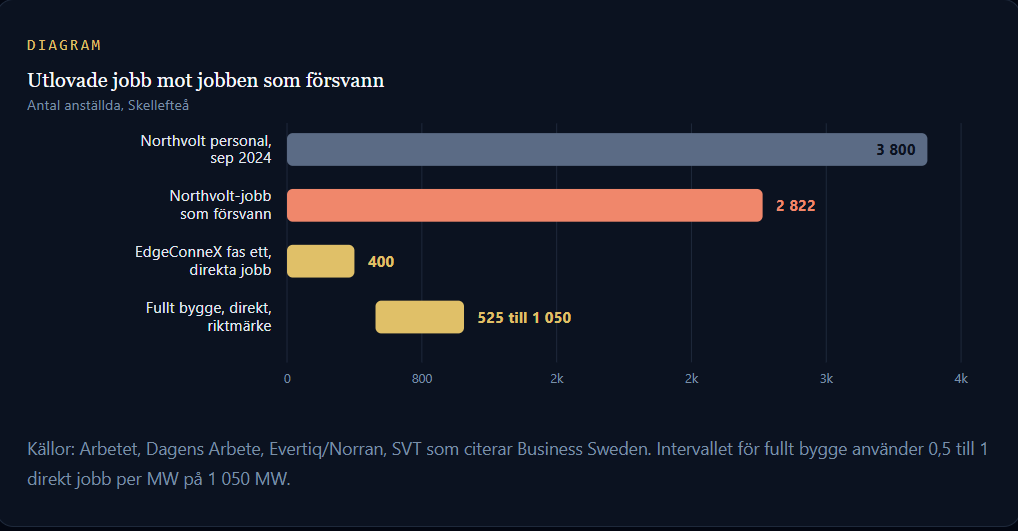Click the 4k axis tick label

pos(961,378)
